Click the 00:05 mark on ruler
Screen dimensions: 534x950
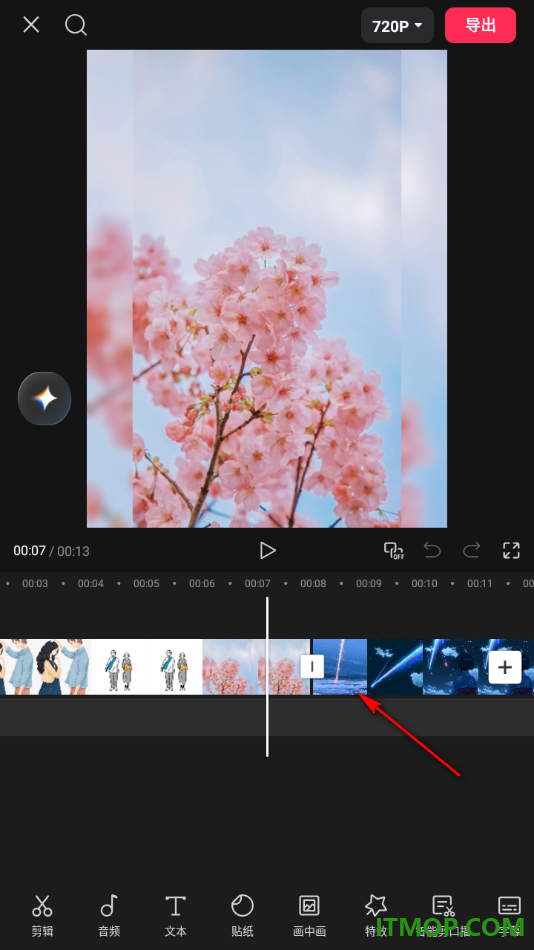[146, 583]
